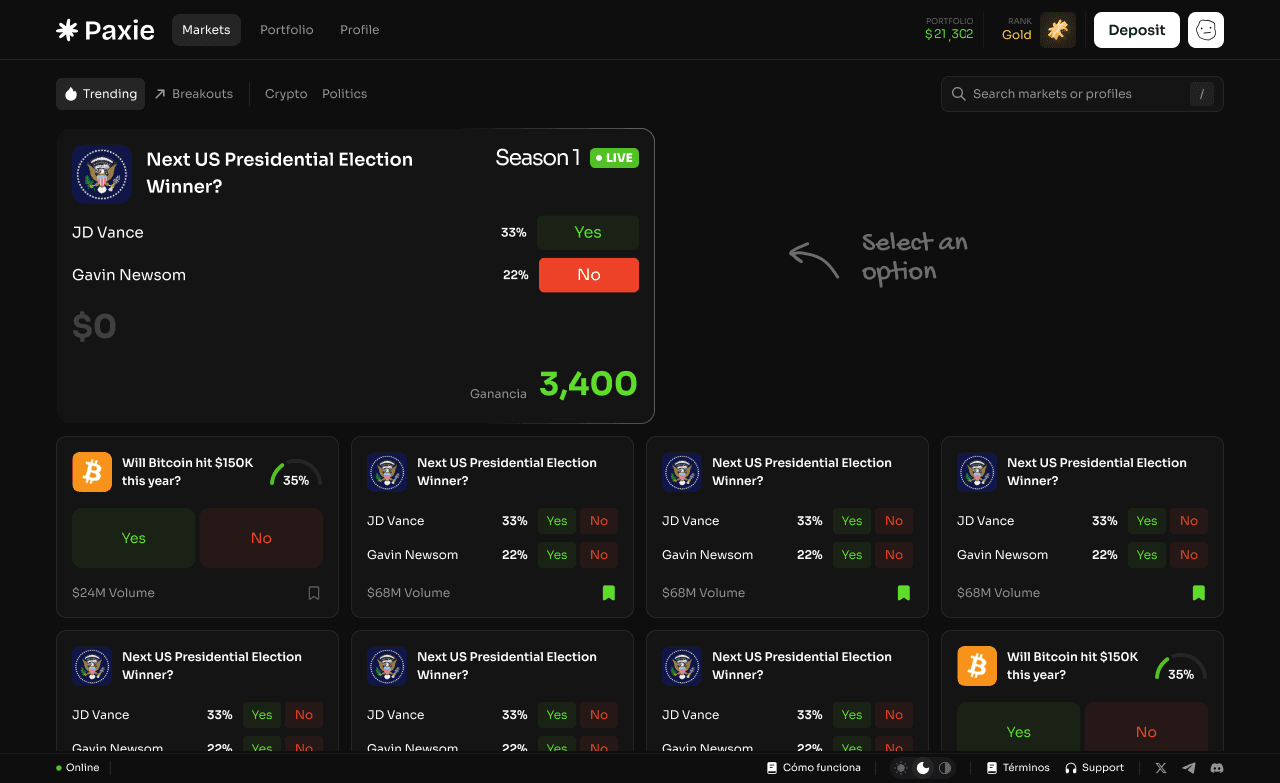Viewport: 1280px width, 783px height.
Task: Click the Deposit button
Action: [1137, 30]
